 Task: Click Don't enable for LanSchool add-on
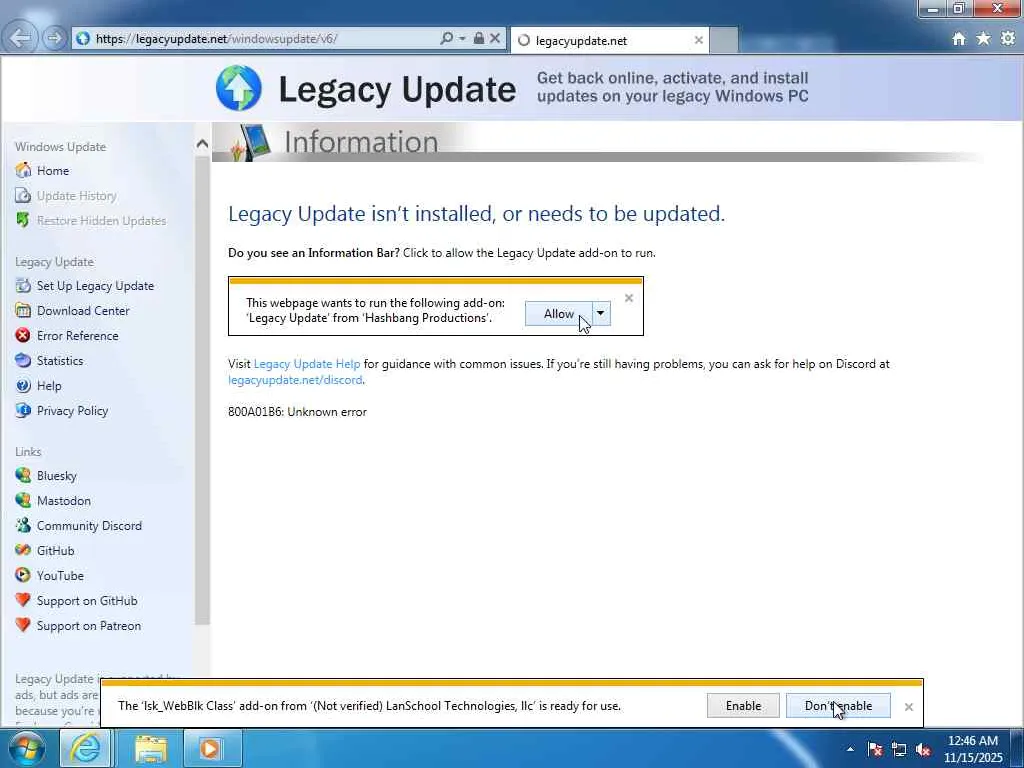[x=838, y=705]
